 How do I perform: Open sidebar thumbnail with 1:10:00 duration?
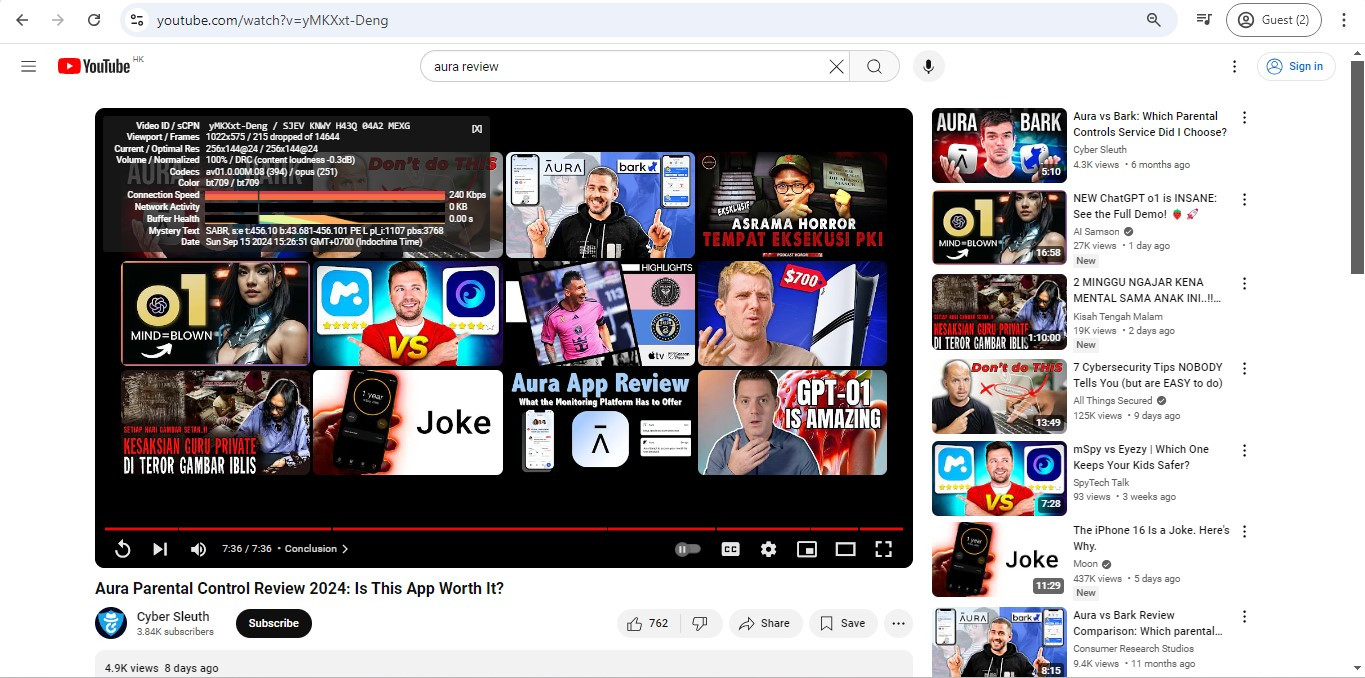pos(999,311)
